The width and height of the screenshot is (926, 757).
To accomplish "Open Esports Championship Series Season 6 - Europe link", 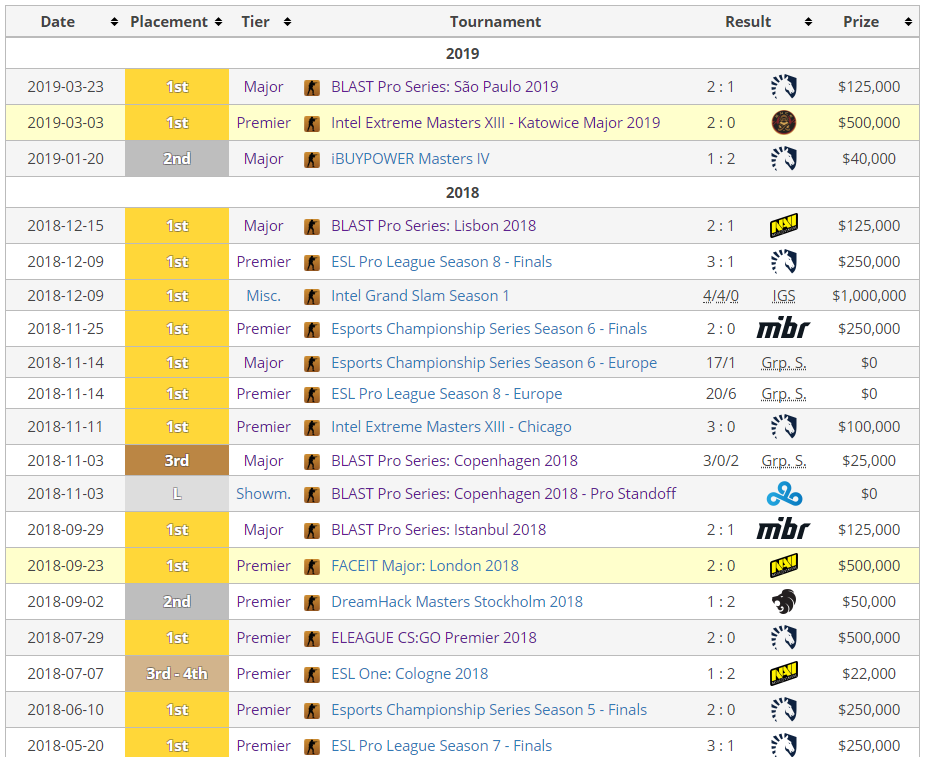I will pyautogui.click(x=494, y=363).
